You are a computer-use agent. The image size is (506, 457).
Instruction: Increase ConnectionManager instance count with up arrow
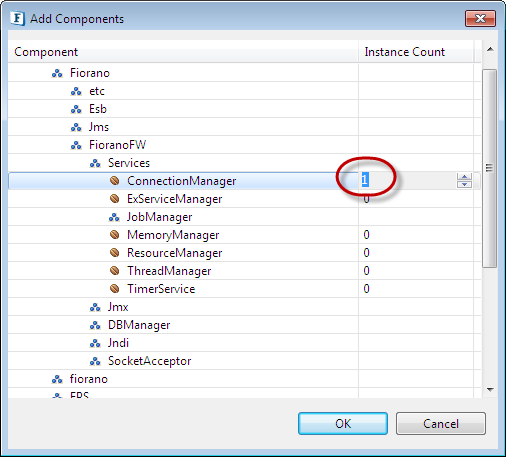tap(464, 177)
